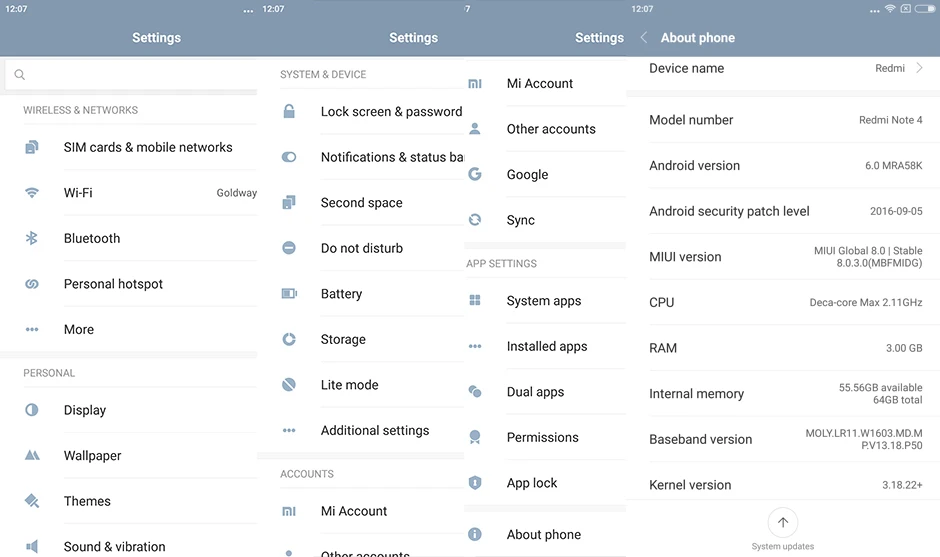Select Internal memory row
The width and height of the screenshot is (940, 557).
coord(783,393)
